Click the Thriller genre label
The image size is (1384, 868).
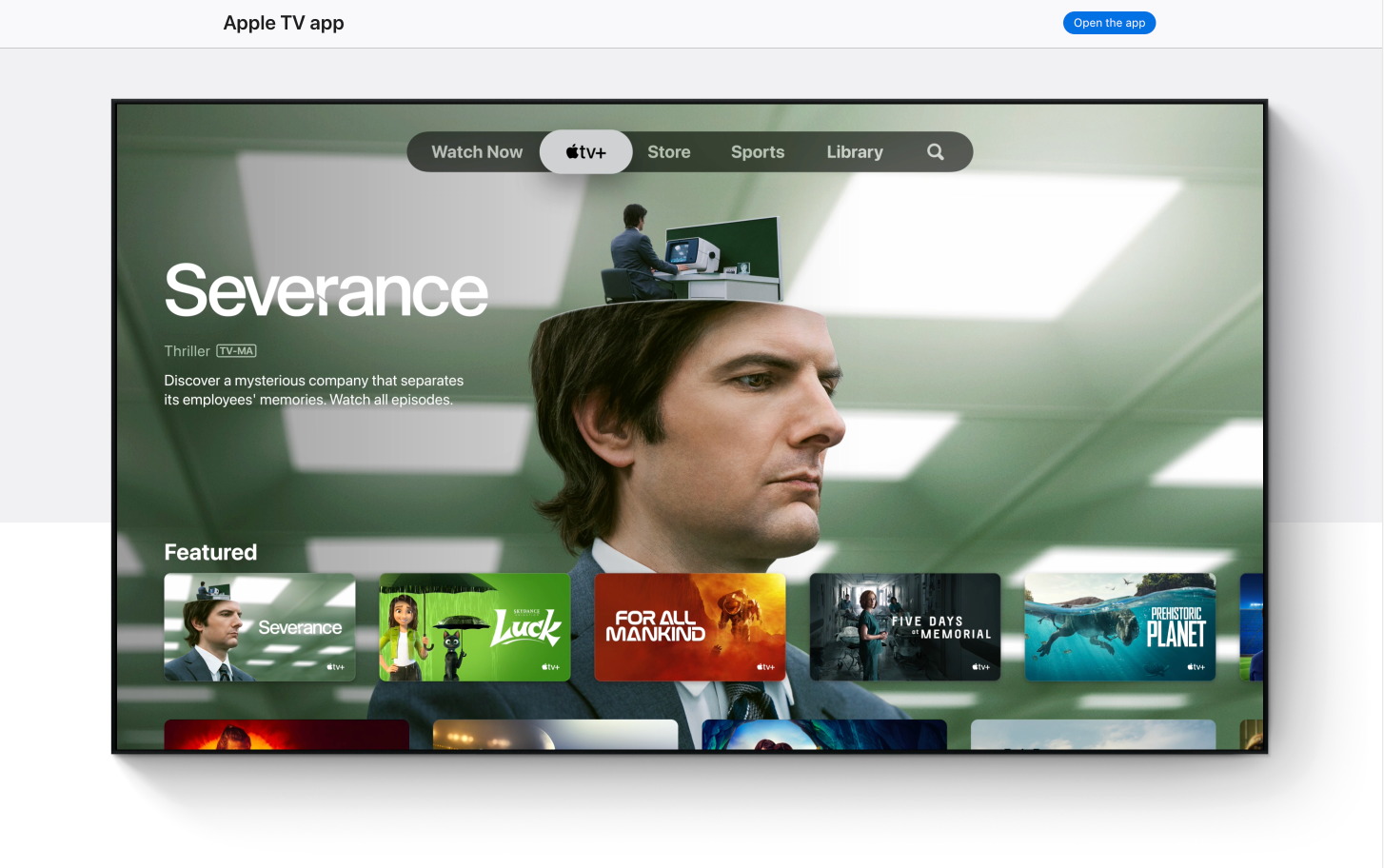(x=187, y=351)
